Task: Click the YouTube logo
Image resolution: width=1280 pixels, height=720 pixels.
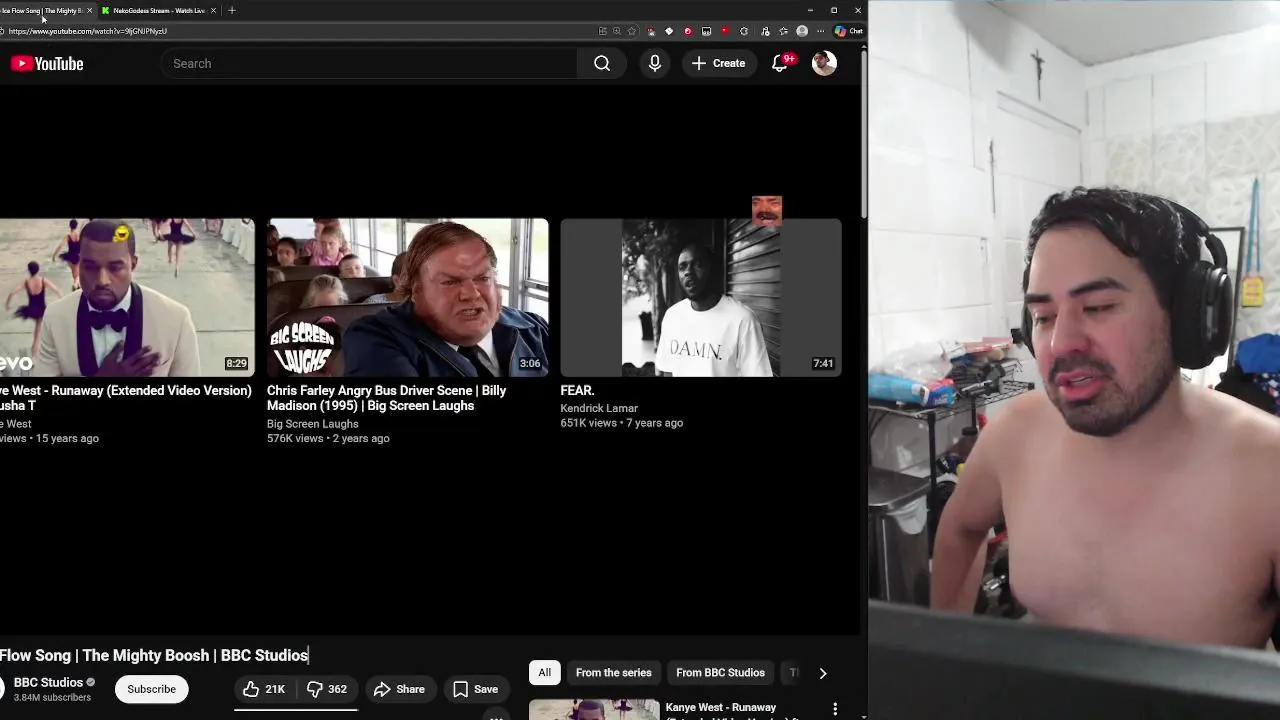Action: pyautogui.click(x=47, y=63)
